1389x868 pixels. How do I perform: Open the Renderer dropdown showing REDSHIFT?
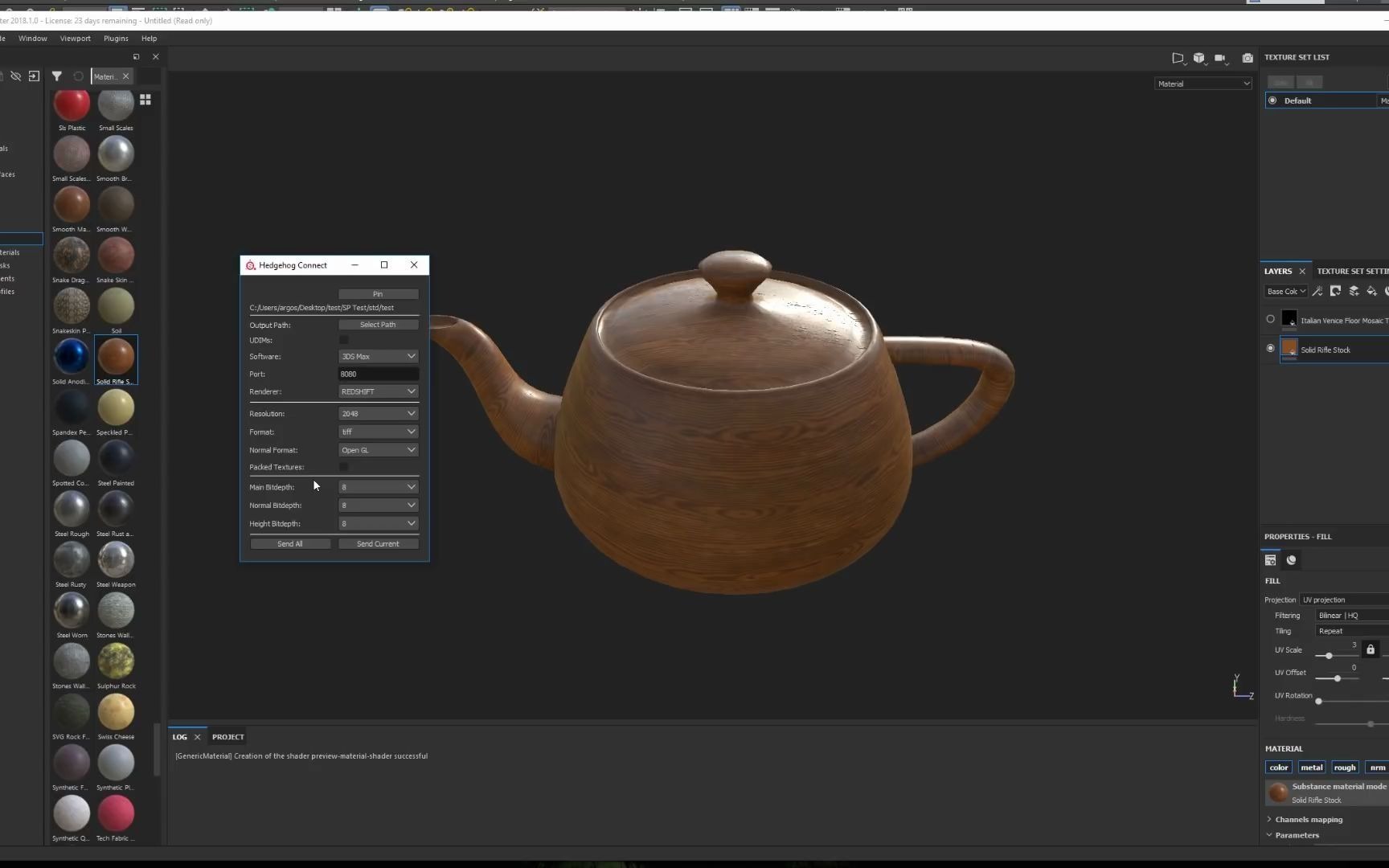click(378, 391)
